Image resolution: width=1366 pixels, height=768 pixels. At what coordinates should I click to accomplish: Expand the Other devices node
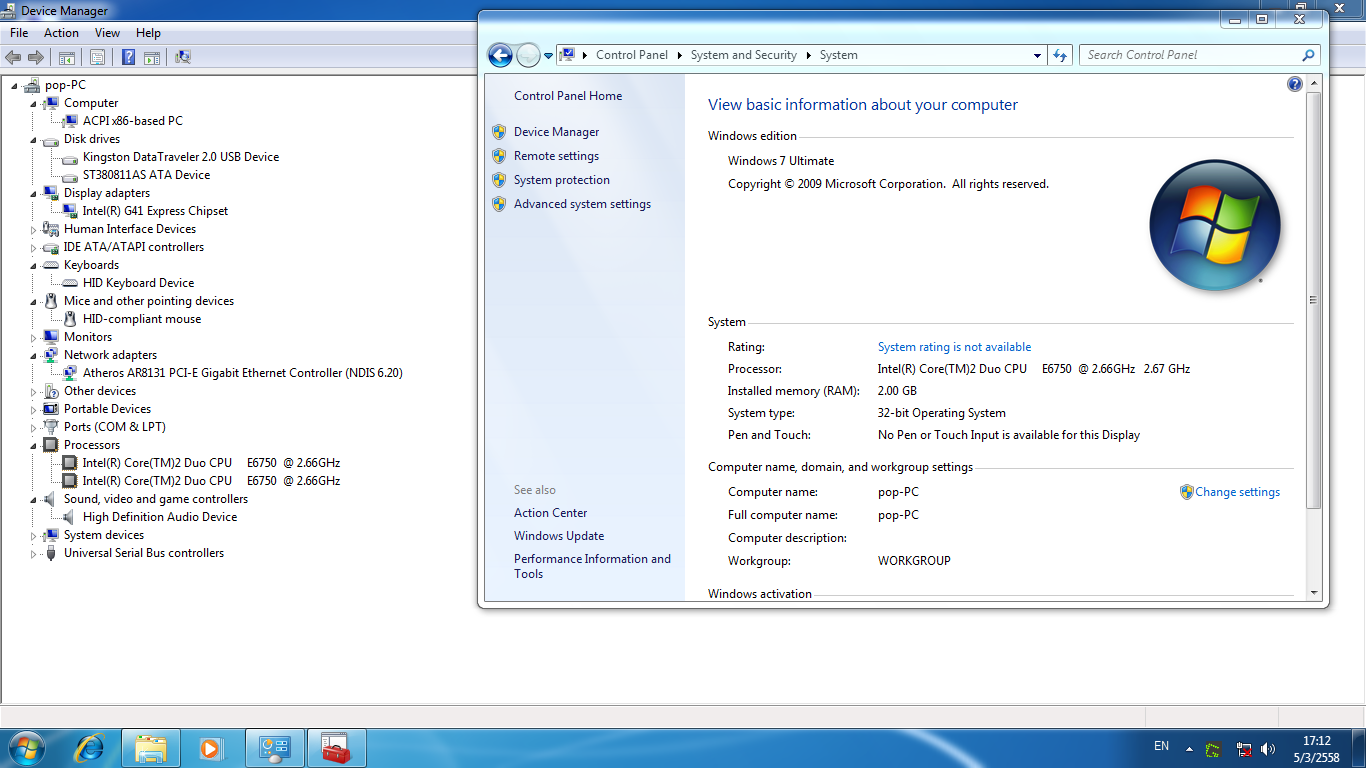(x=33, y=392)
